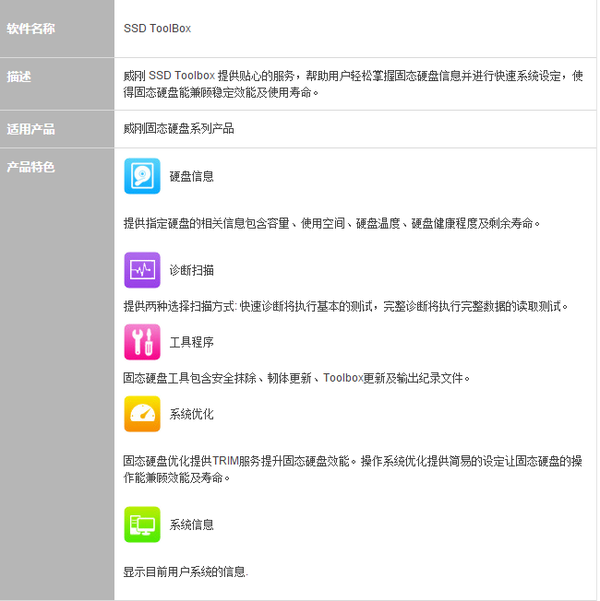Click the 产品特色 row header

tap(31, 167)
